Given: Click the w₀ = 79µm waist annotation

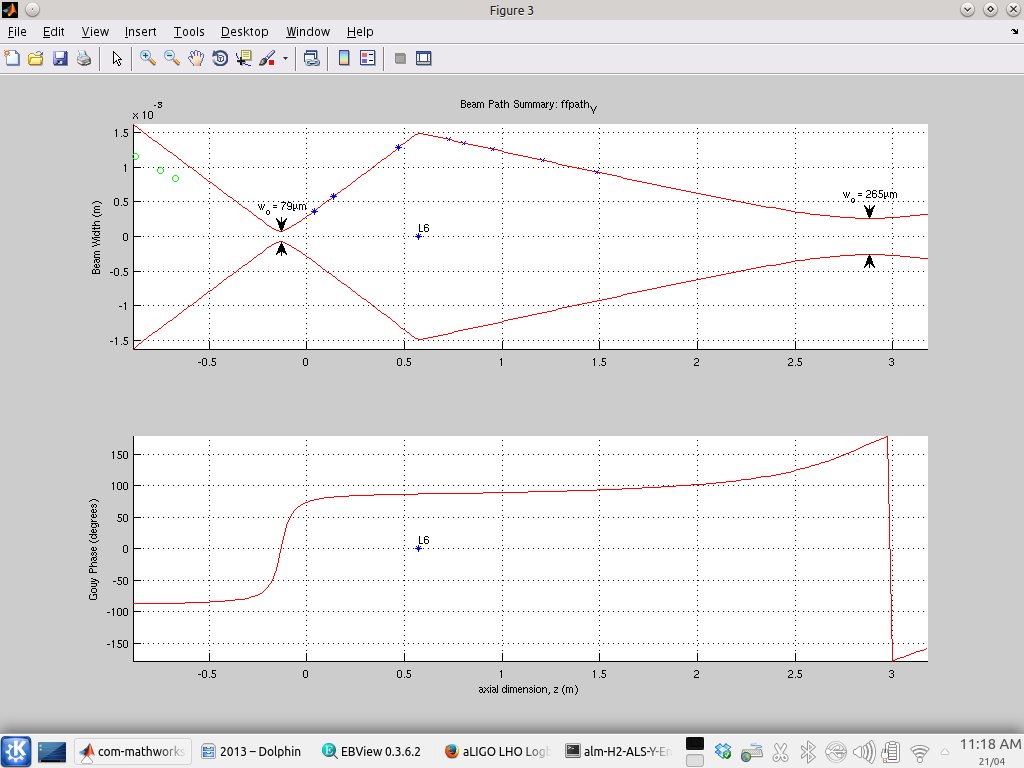Looking at the screenshot, I should [282, 207].
